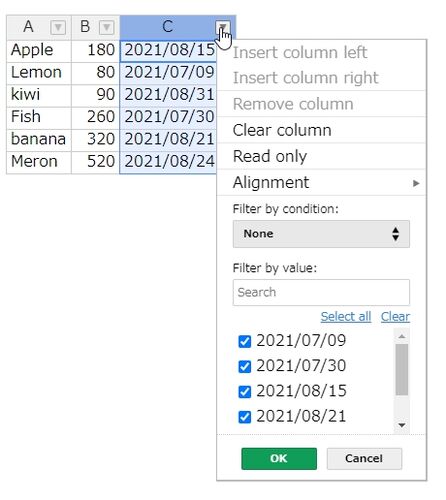This screenshot has width=446, height=500.
Task: Click the scroll up arrow in value list
Action: click(x=402, y=336)
